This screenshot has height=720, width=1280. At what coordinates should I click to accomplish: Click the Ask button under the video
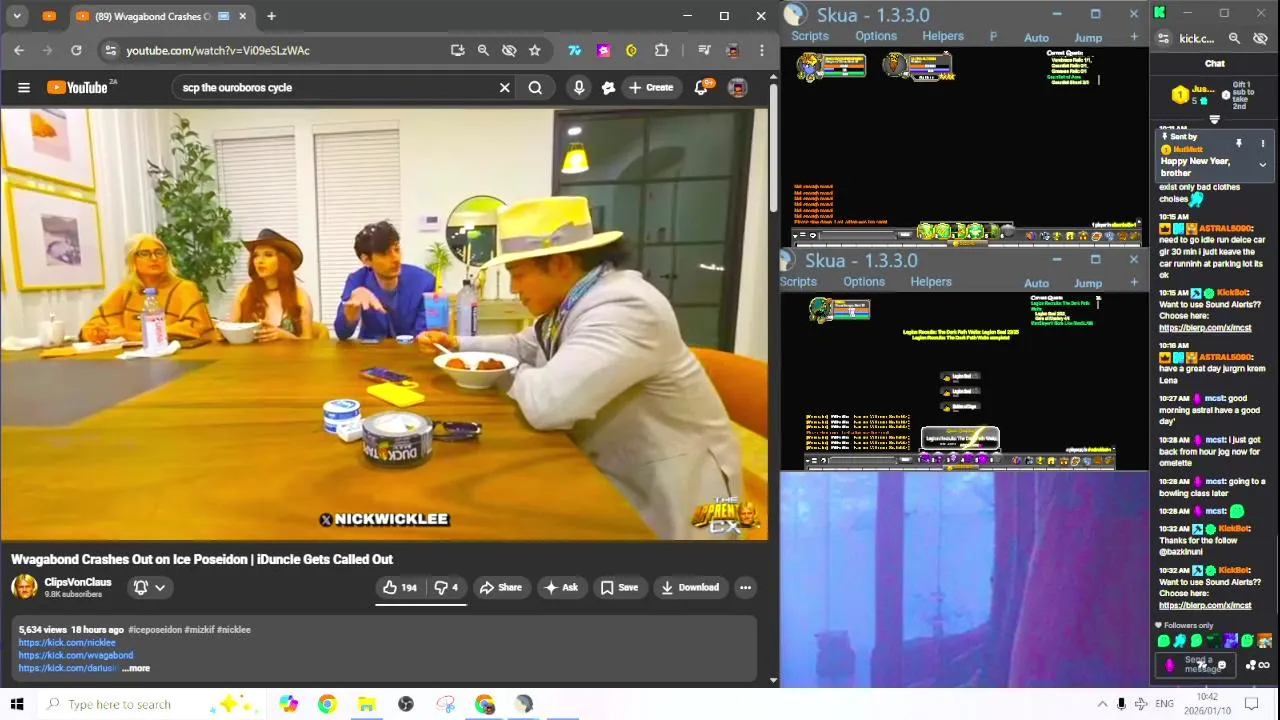click(x=560, y=587)
